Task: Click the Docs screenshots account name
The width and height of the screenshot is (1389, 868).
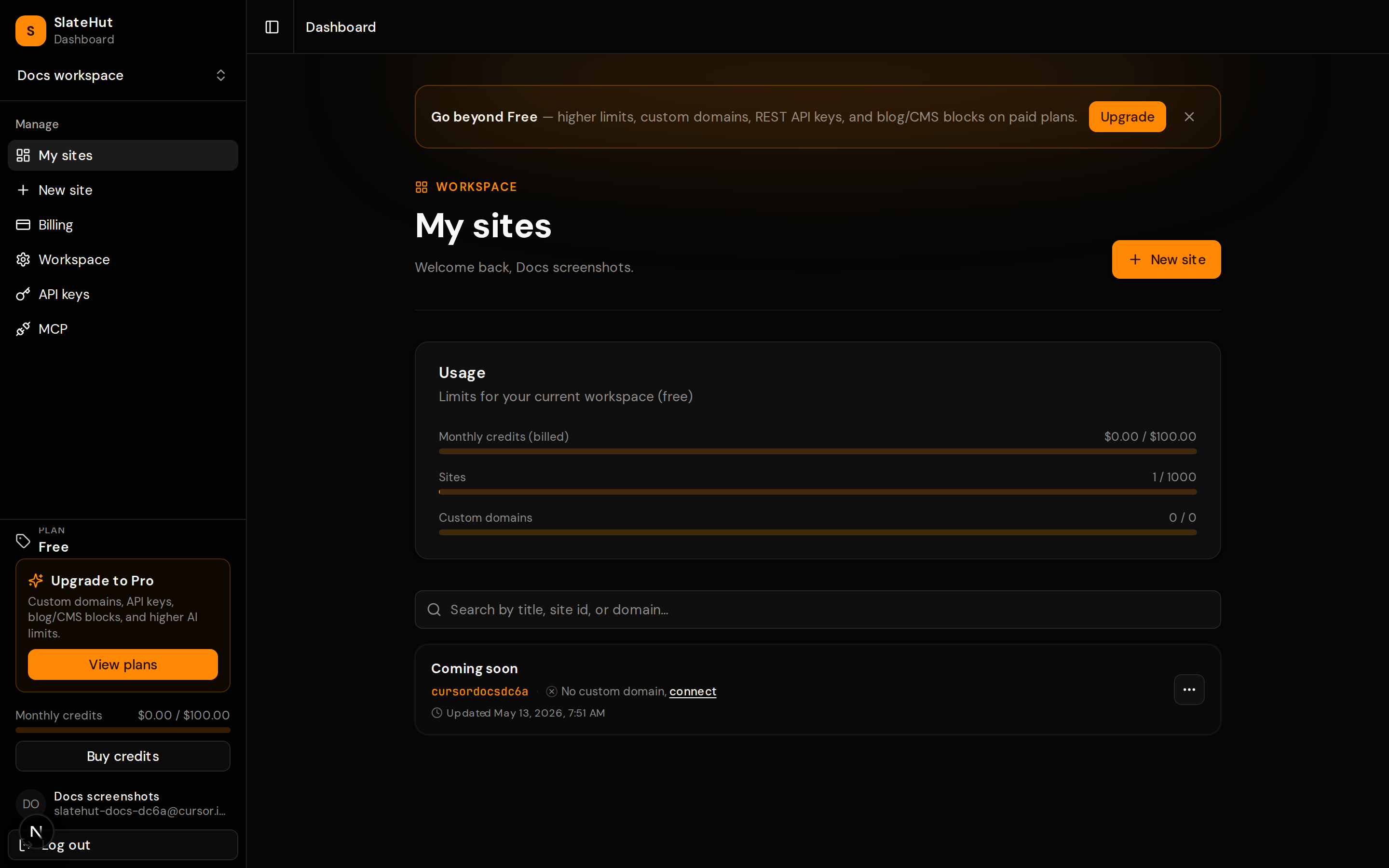Action: pyautogui.click(x=106, y=796)
